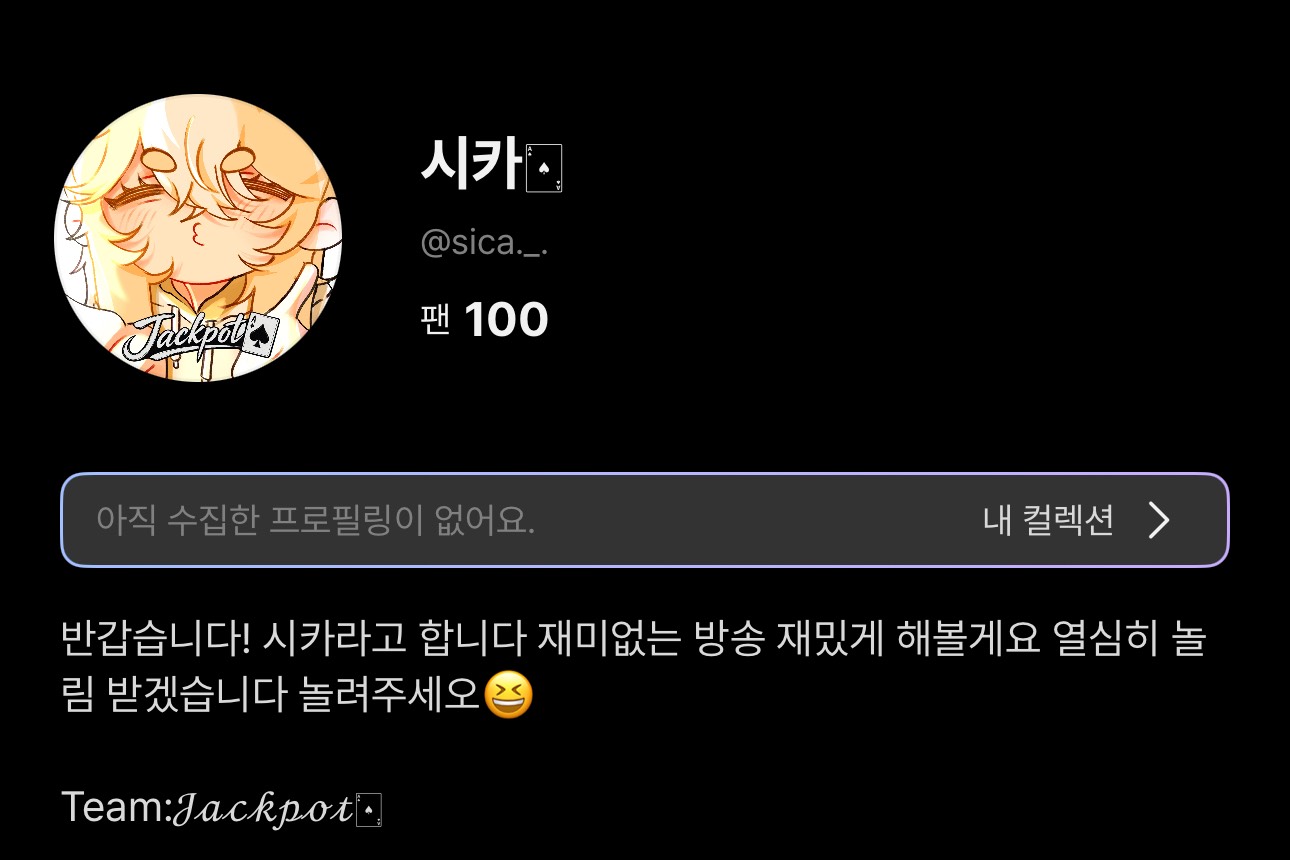This screenshot has width=1290, height=860.
Task: Click the laughing face emoji in bio
Action: click(x=508, y=696)
